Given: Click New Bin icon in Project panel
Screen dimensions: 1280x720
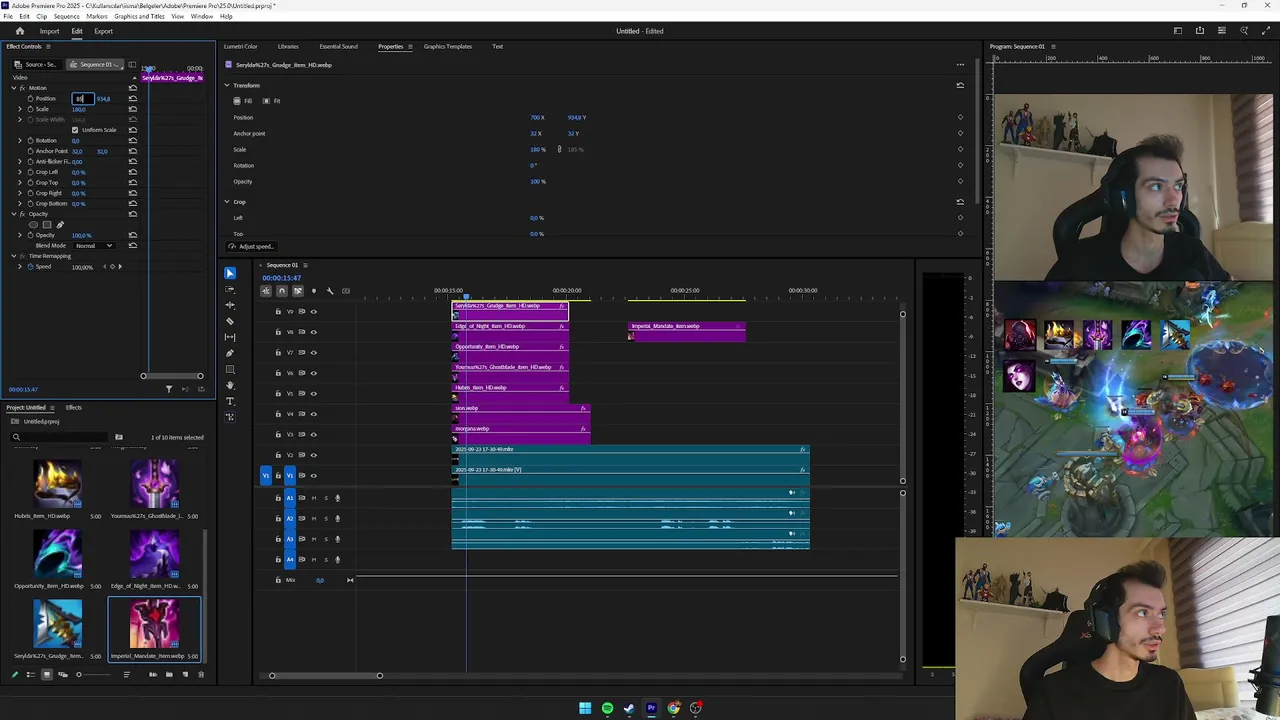Looking at the screenshot, I should (169, 675).
